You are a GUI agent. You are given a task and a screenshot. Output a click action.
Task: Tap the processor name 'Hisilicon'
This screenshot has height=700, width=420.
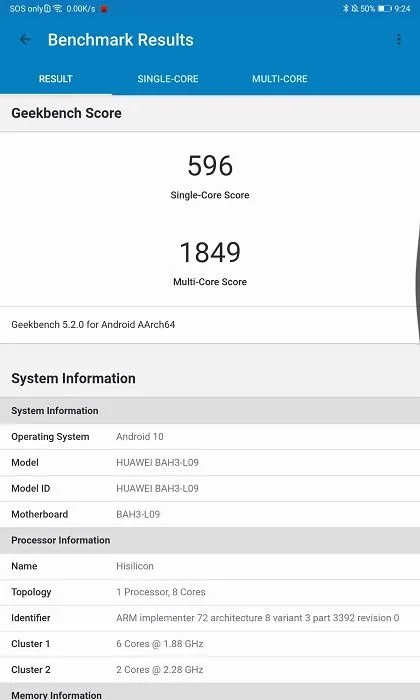pos(135,566)
